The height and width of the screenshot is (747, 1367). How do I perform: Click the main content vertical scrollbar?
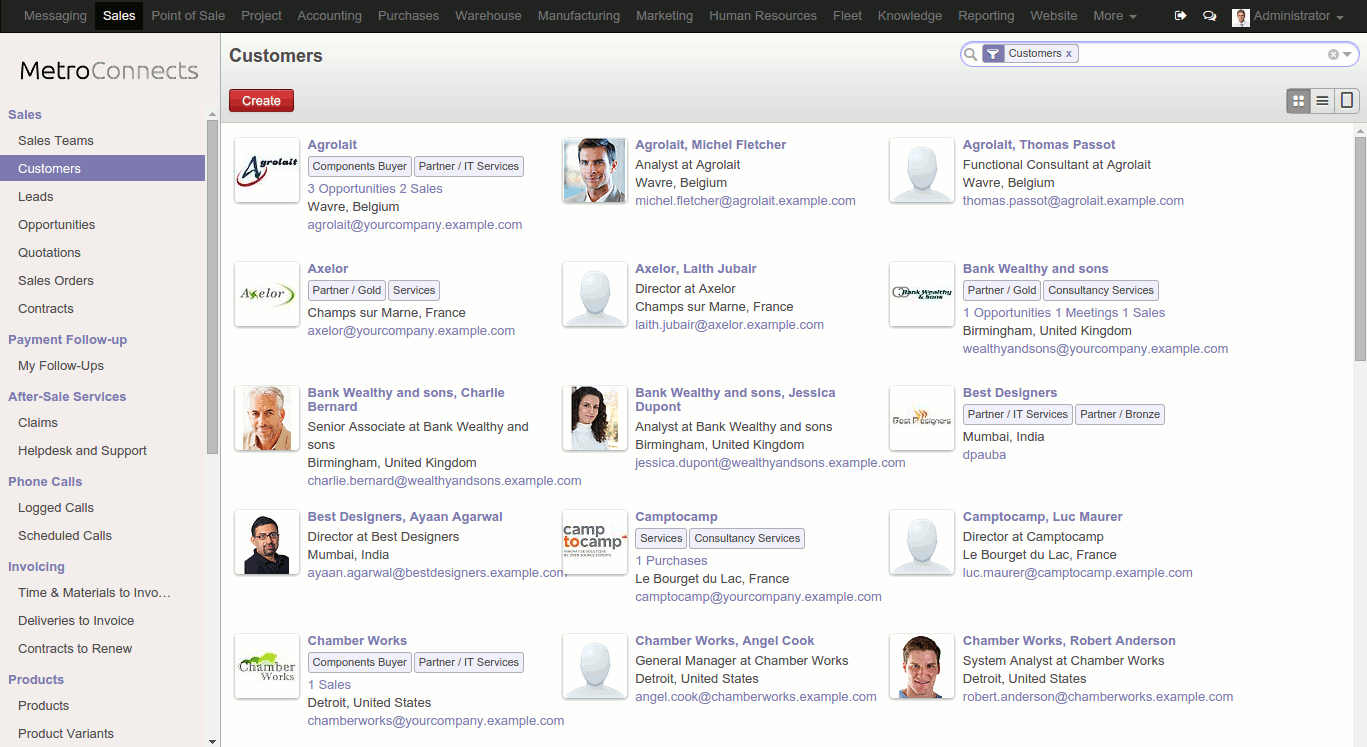(1360, 250)
